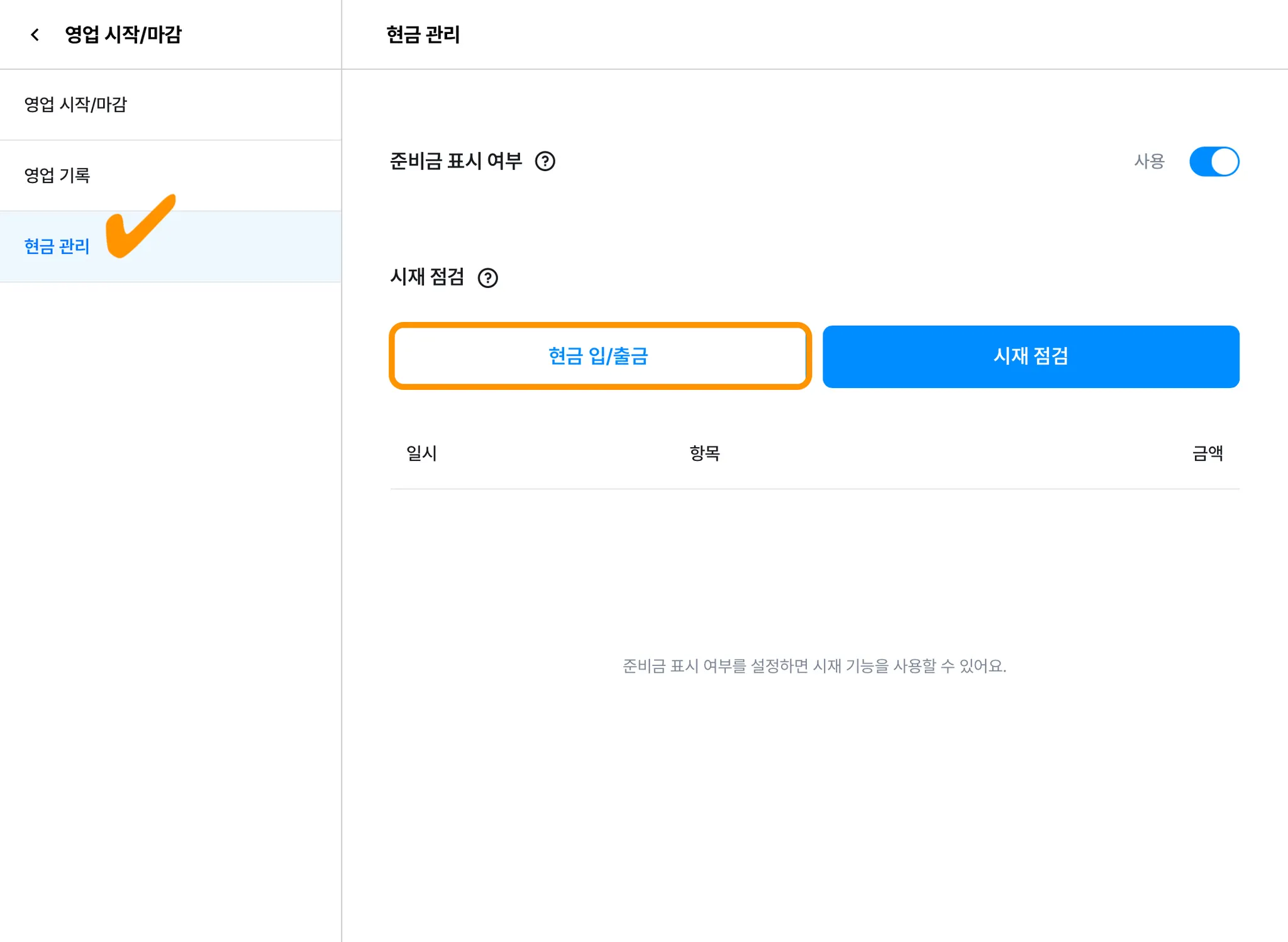Click the 준비금 표시 여부 setting label
Image resolution: width=1288 pixels, height=942 pixels.
pos(456,162)
